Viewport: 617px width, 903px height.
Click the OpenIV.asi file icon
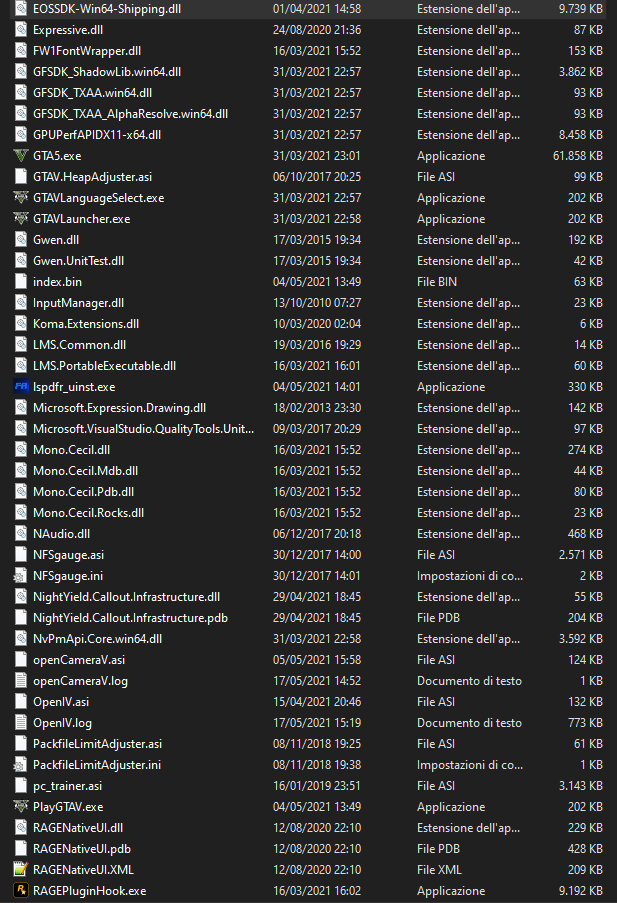click(x=21, y=702)
